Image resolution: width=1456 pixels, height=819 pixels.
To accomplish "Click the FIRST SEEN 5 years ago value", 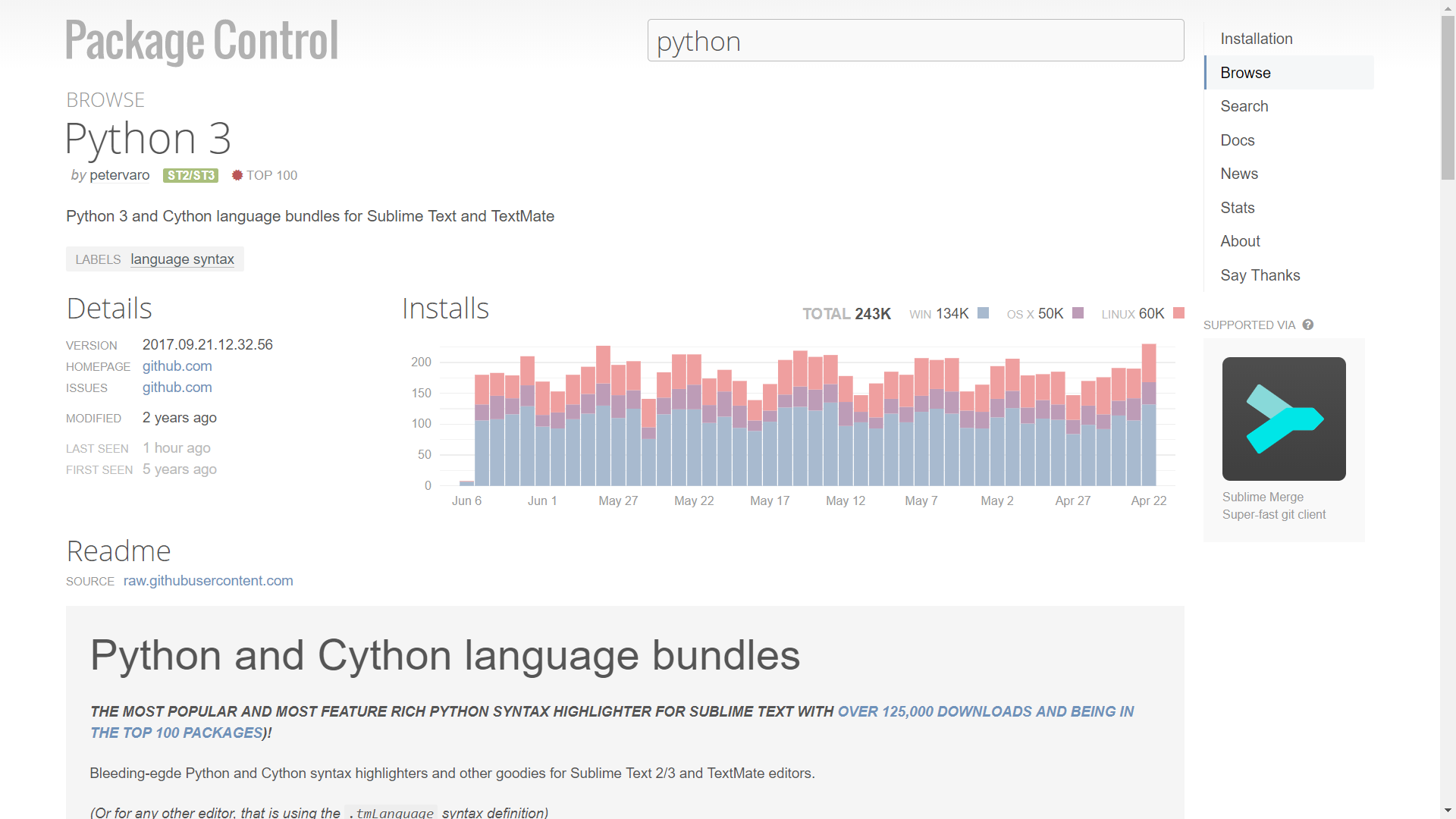I will click(x=179, y=469).
